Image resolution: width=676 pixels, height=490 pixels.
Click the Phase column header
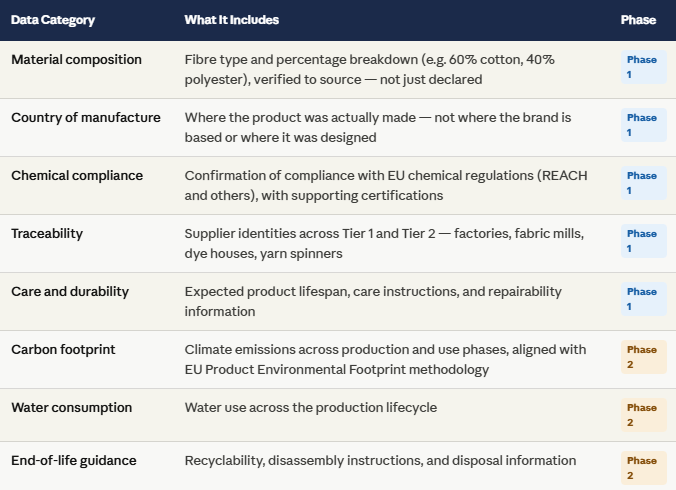[638, 20]
